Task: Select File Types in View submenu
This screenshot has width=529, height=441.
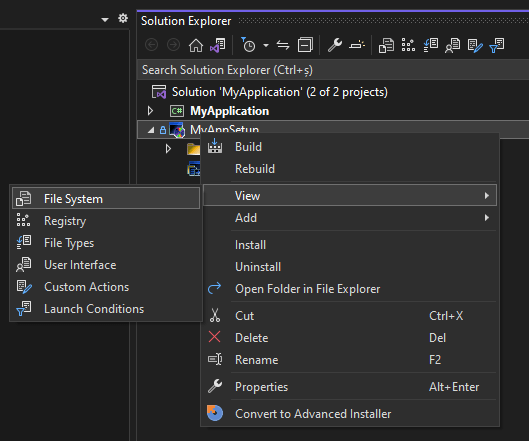Action: click(x=106, y=243)
